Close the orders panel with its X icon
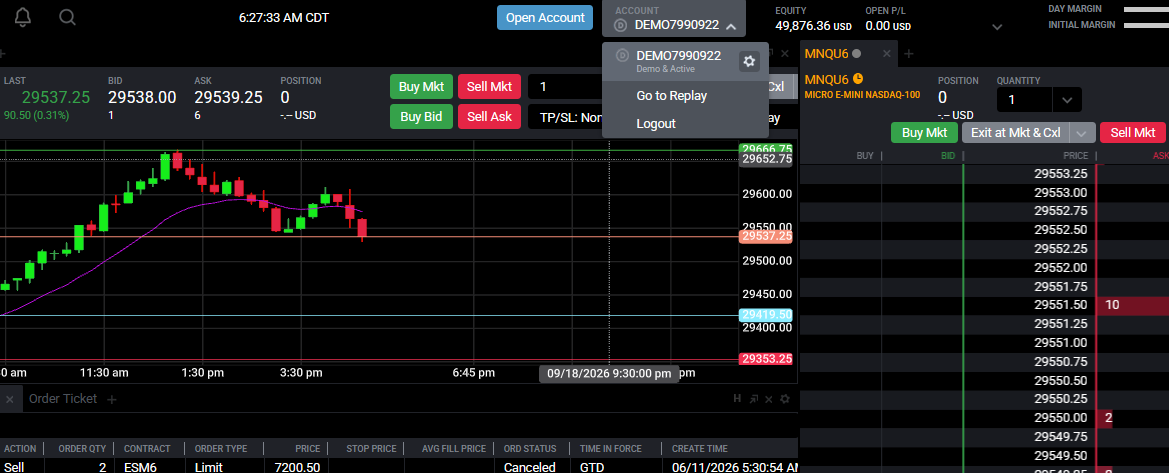1169x473 pixels. click(769, 399)
